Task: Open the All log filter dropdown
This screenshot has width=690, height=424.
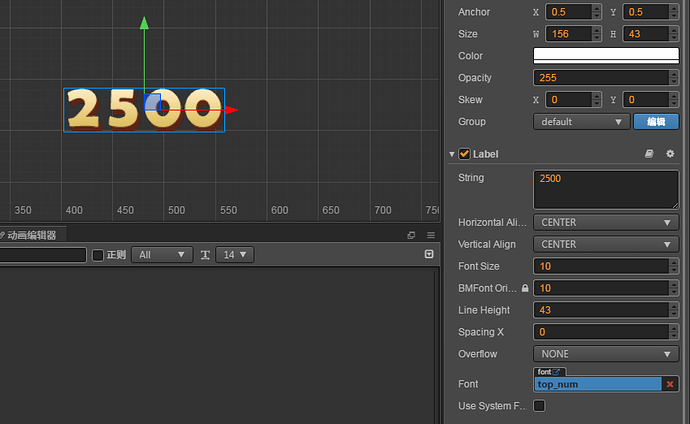Action: [162, 255]
